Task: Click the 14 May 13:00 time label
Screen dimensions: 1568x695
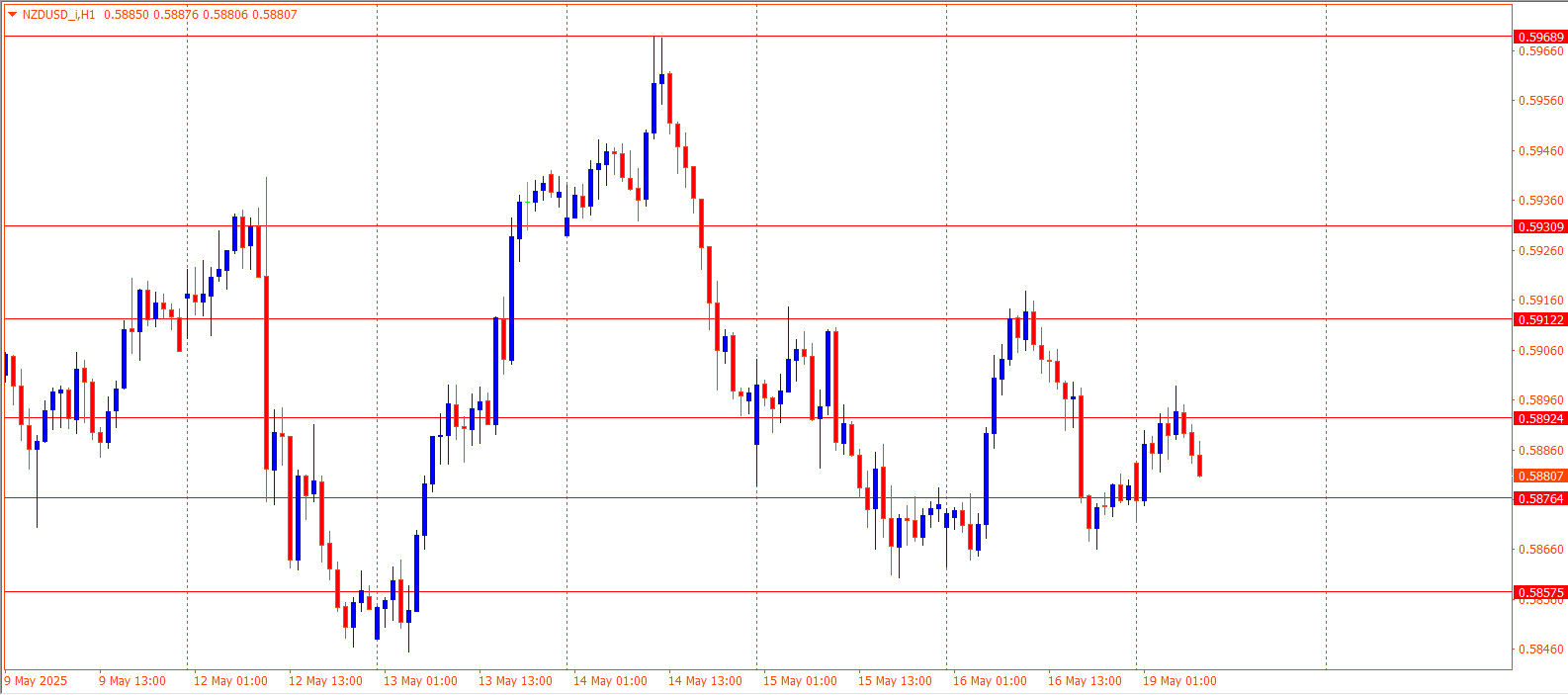Action: click(x=705, y=681)
